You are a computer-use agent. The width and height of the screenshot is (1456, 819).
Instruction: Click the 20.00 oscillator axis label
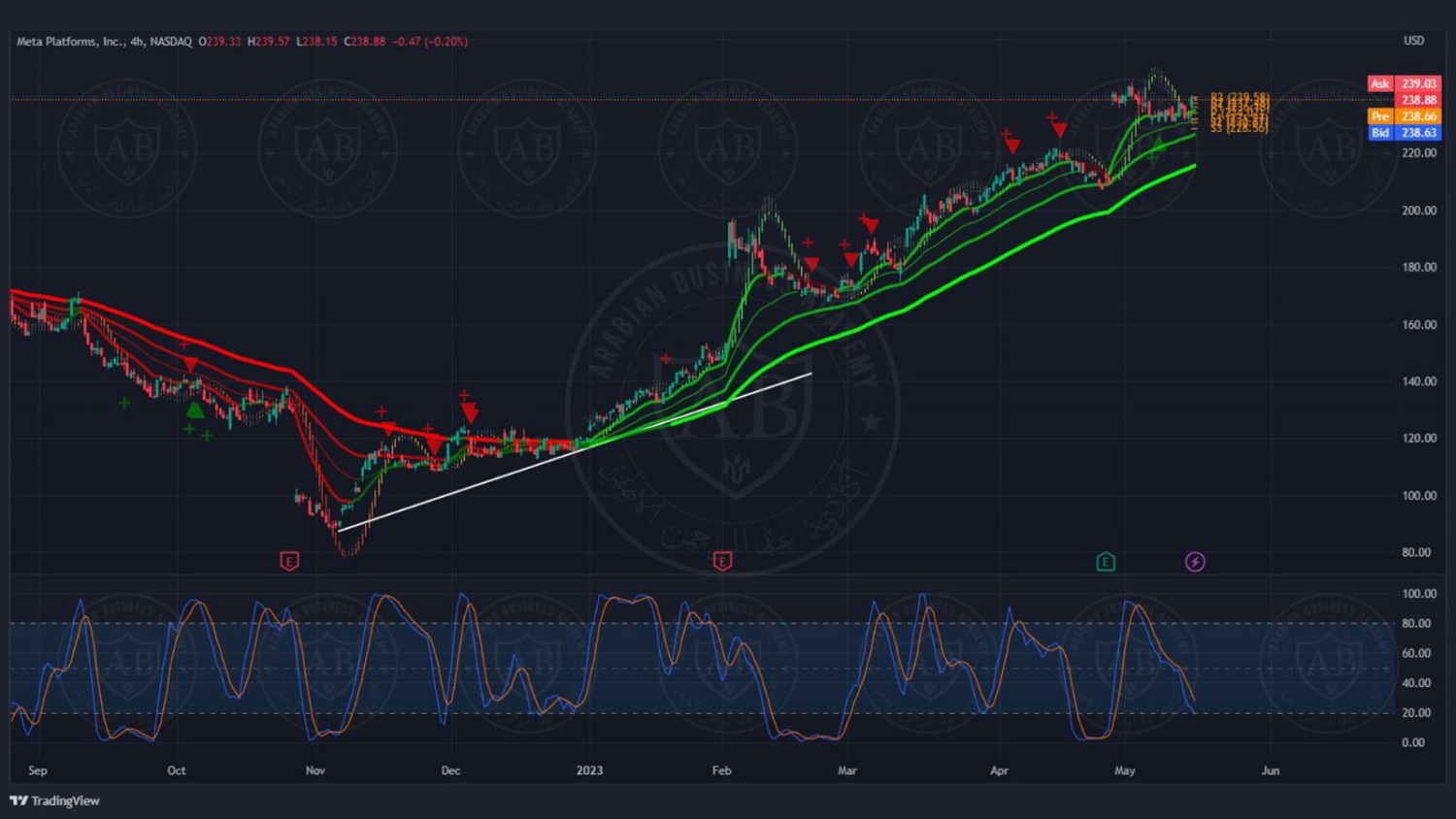(x=1415, y=713)
